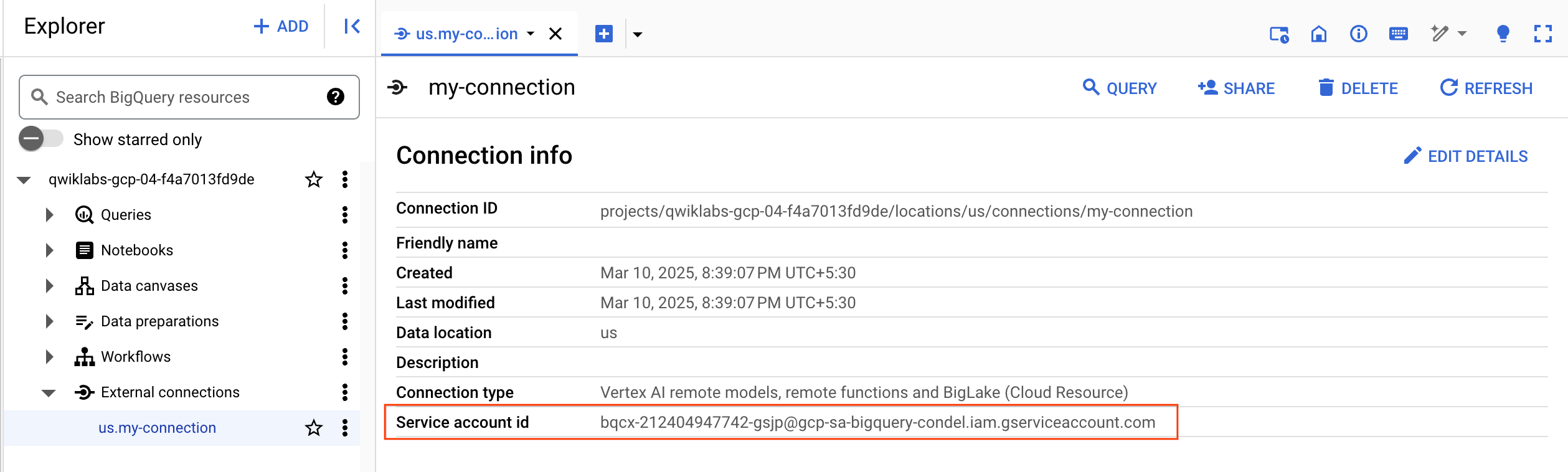The image size is (1568, 472).
Task: Select the Notebooks tree item
Action: [x=137, y=250]
